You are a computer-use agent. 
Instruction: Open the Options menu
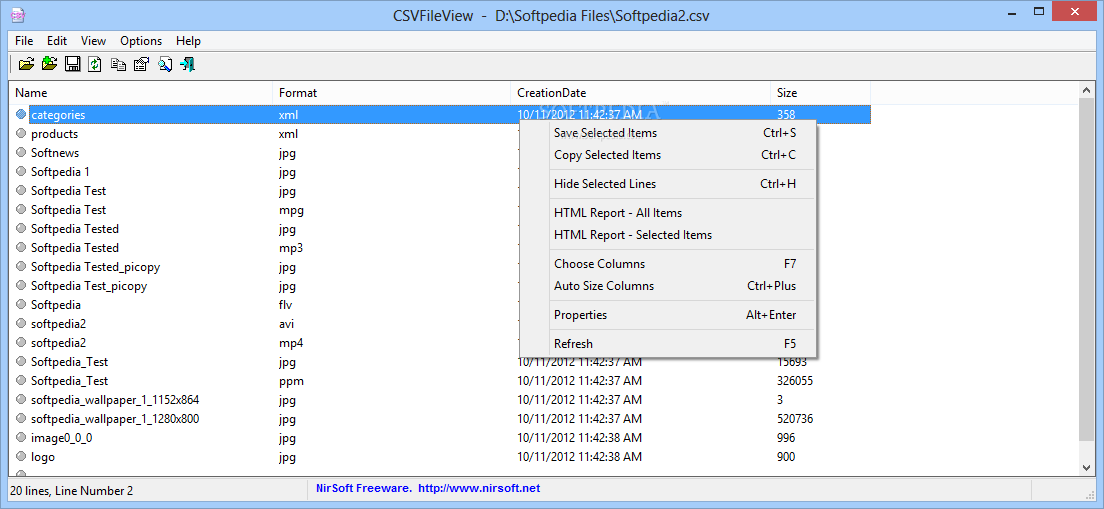click(x=141, y=41)
